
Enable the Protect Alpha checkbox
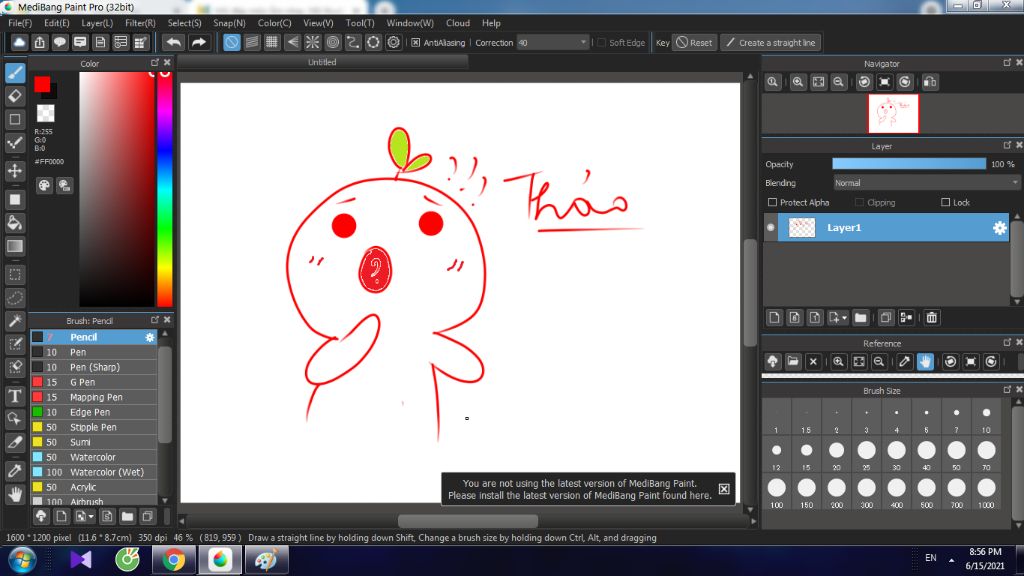[773, 202]
